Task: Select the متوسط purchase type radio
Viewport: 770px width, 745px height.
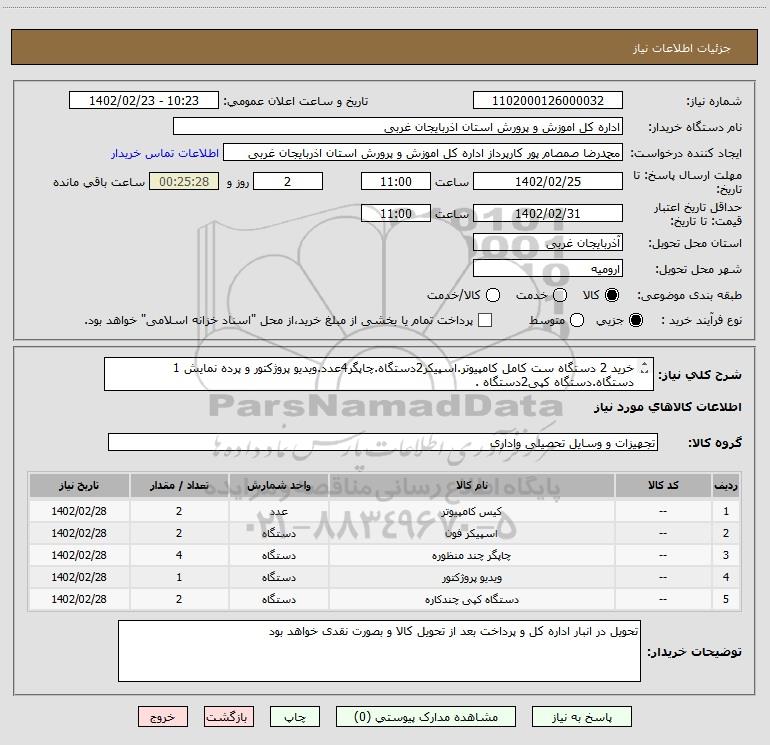Action: point(577,320)
